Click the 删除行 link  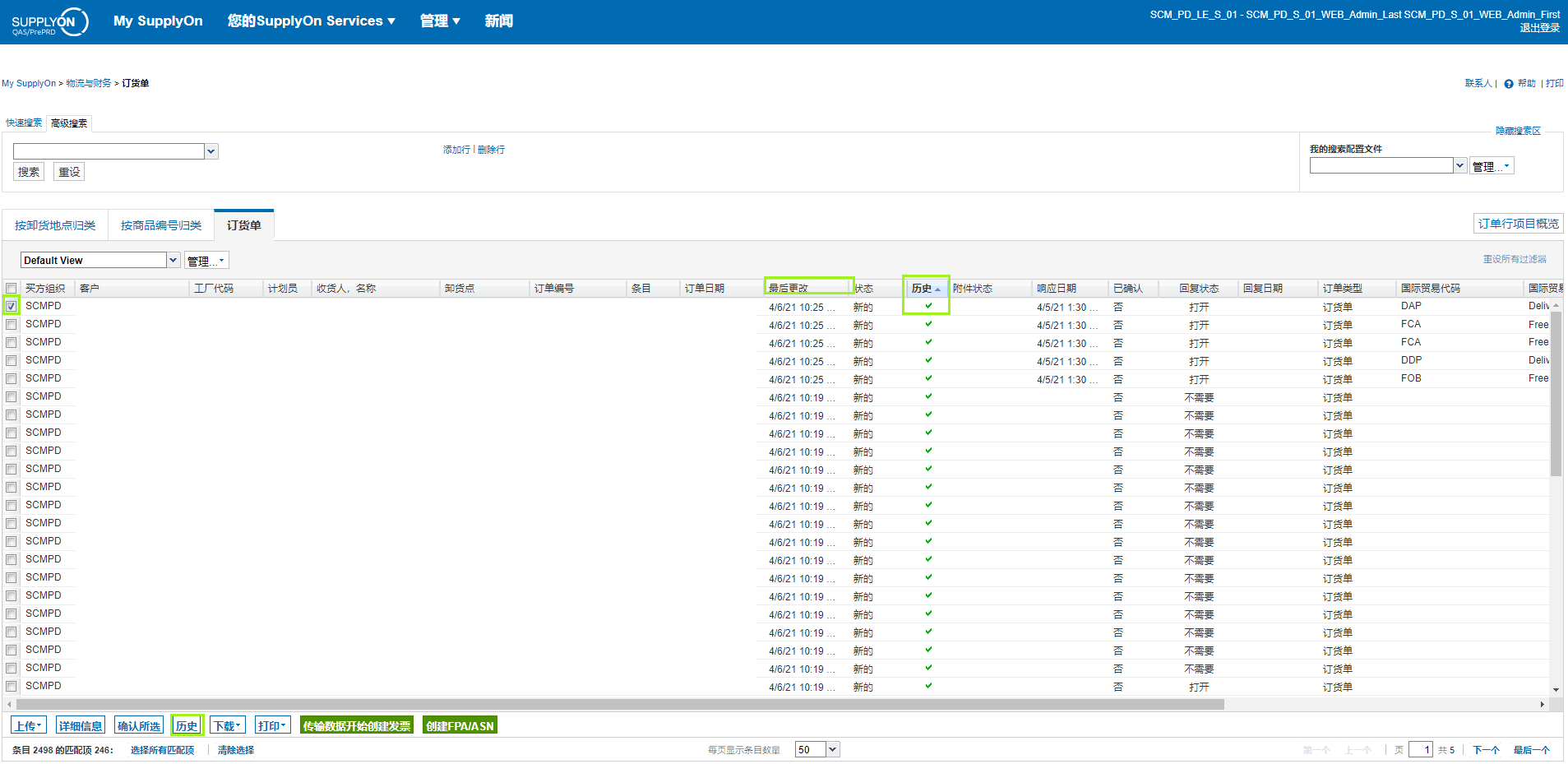[491, 150]
